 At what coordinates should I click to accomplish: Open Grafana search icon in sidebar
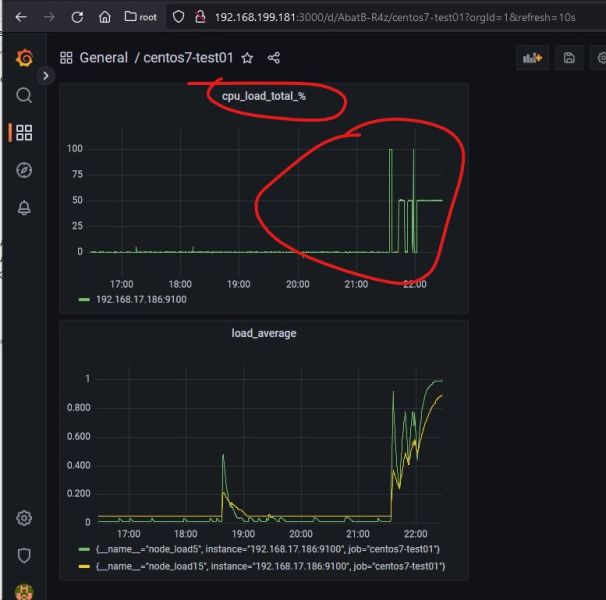pos(24,95)
